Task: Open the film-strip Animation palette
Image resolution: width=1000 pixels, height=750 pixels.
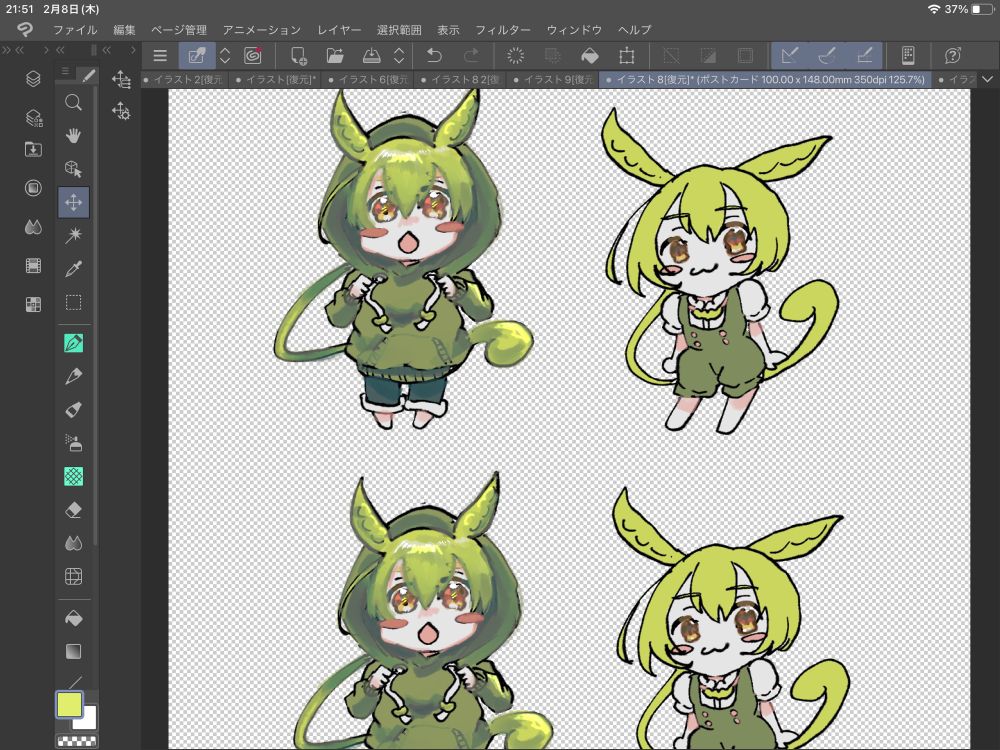Action: click(x=33, y=265)
